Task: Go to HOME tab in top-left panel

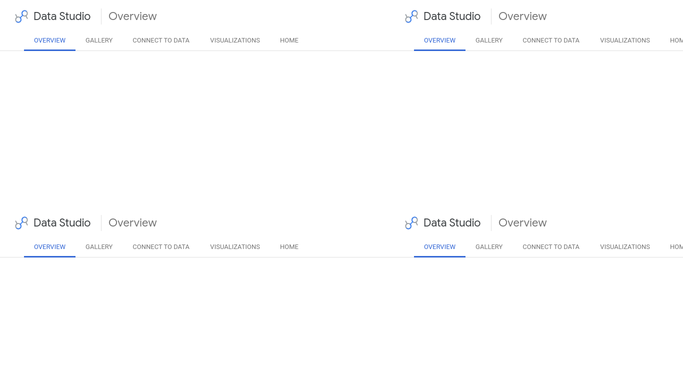Action: tap(289, 40)
